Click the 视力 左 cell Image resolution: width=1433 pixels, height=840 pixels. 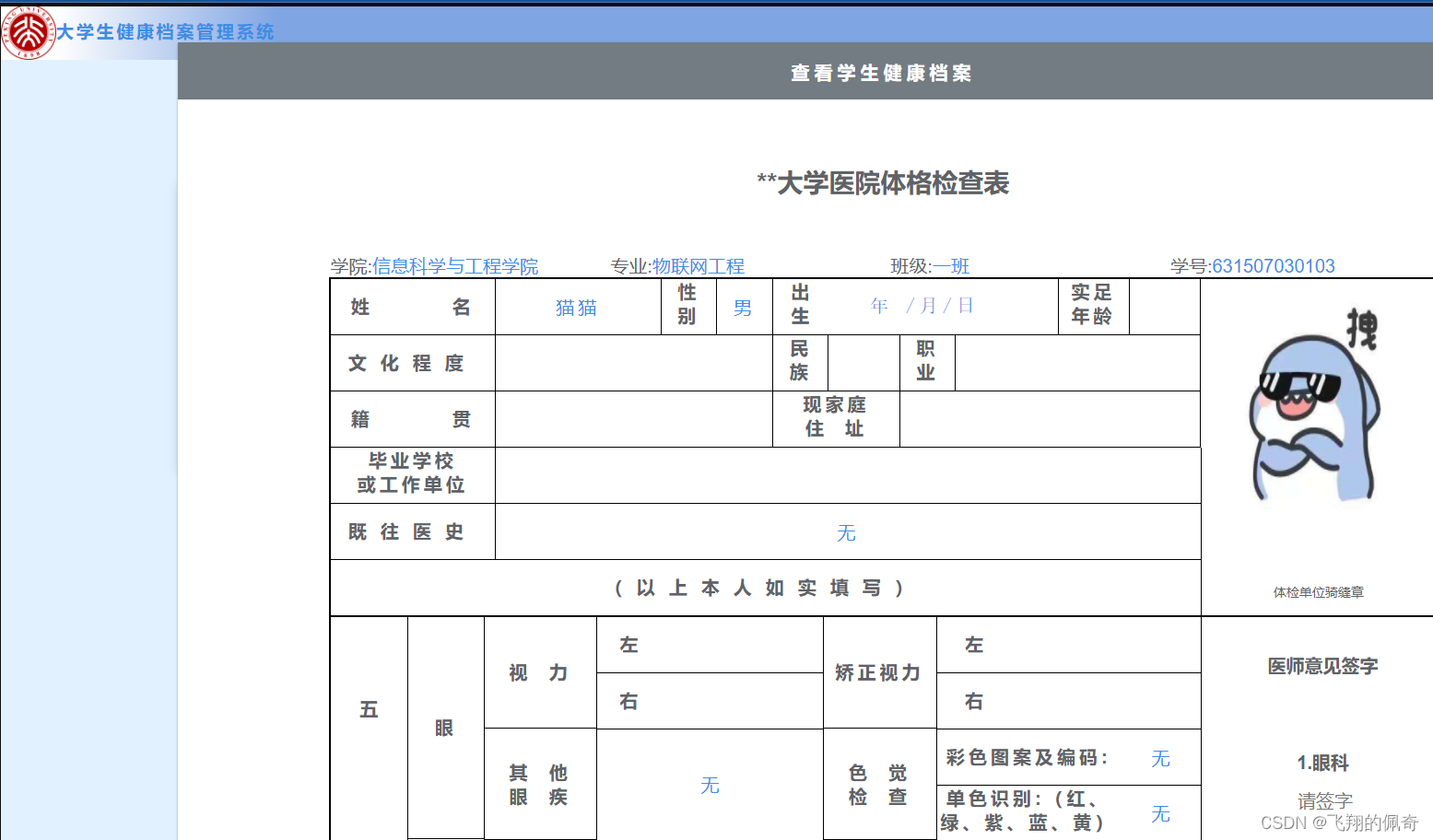pos(710,645)
